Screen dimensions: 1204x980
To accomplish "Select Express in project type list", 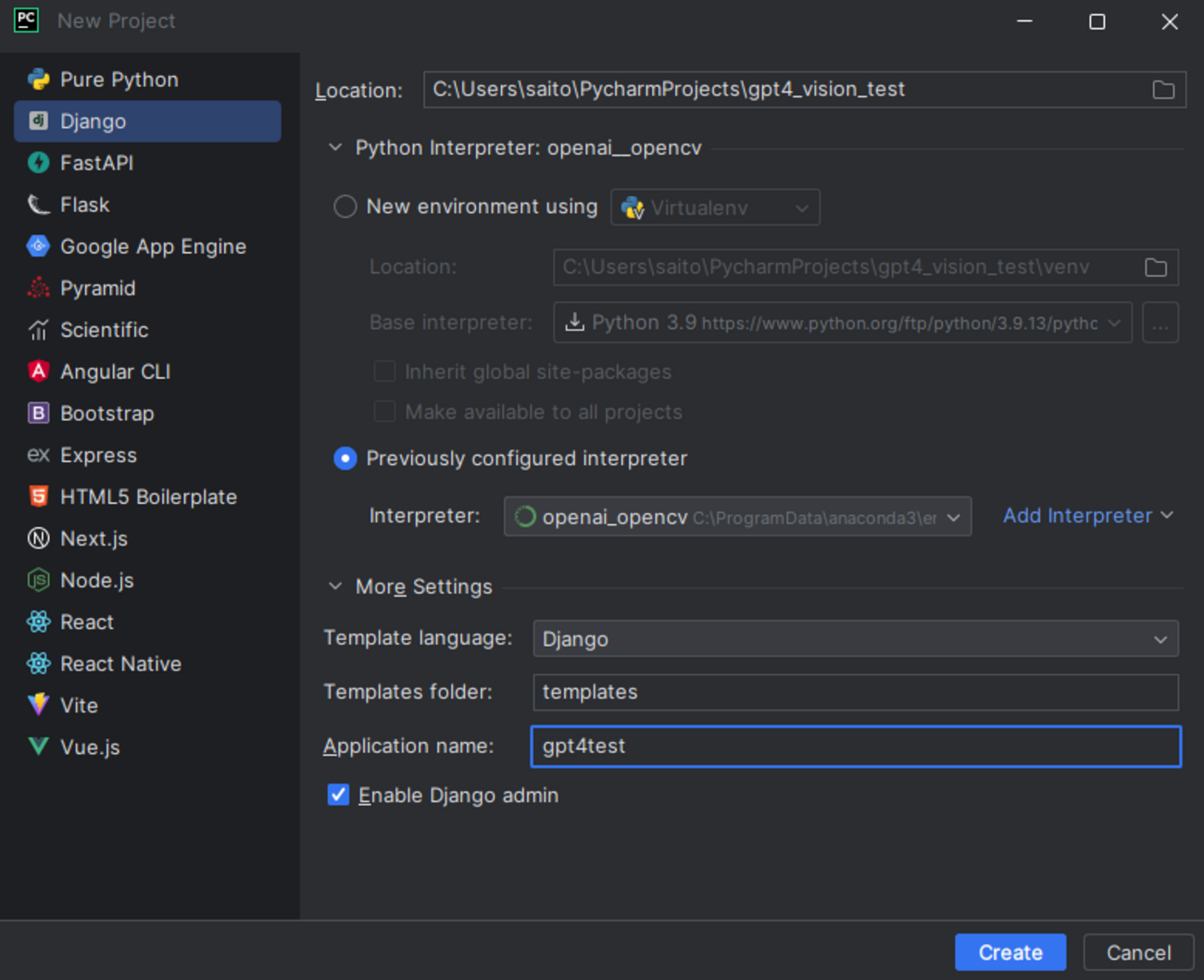I will tap(148, 455).
